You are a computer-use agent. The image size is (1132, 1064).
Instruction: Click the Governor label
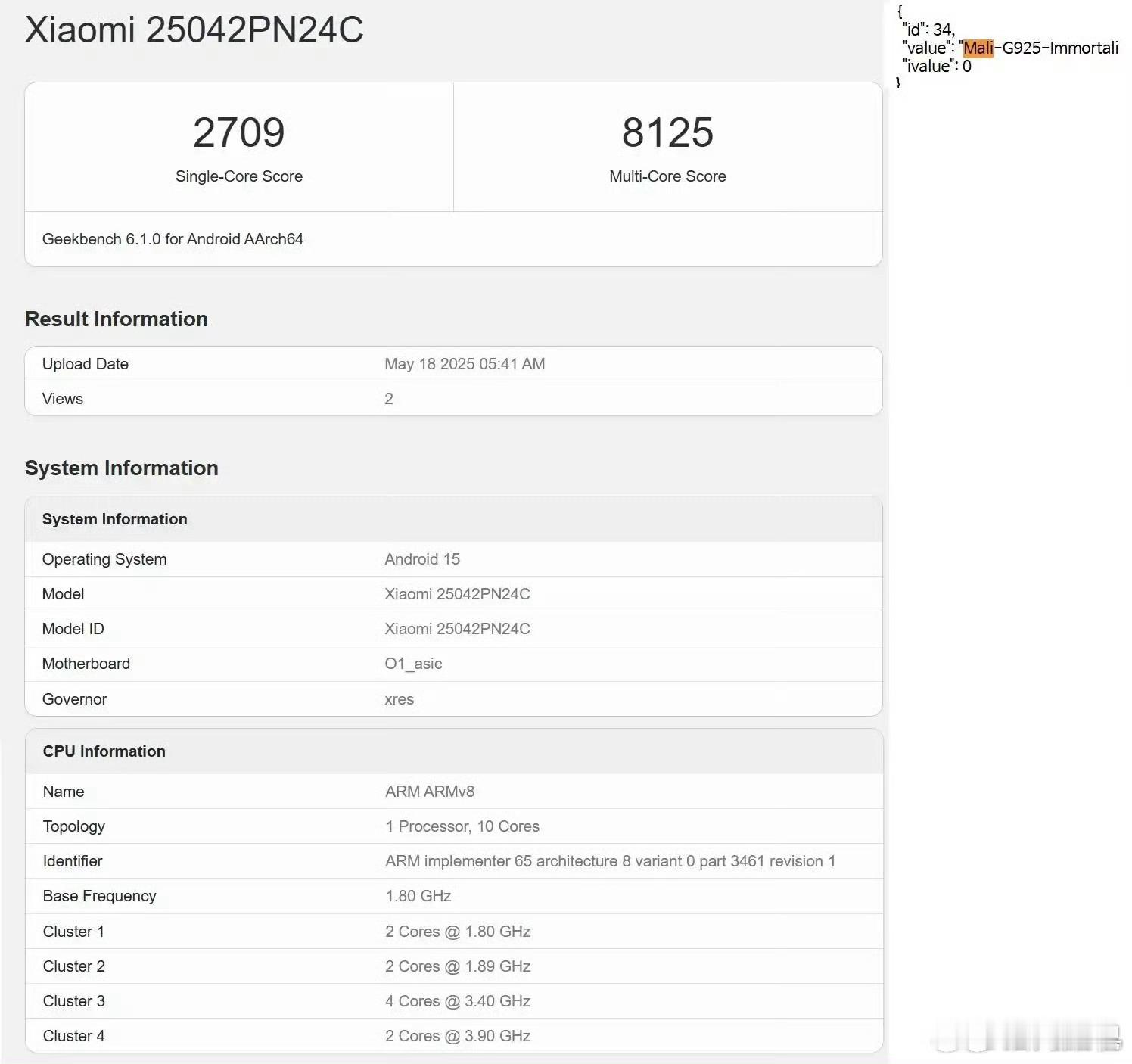click(x=75, y=699)
